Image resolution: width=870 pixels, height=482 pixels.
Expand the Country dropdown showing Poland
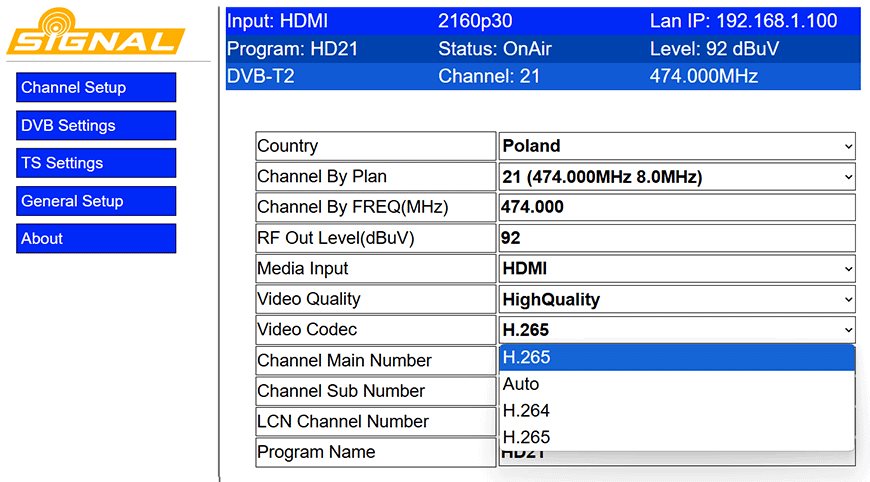pos(677,146)
